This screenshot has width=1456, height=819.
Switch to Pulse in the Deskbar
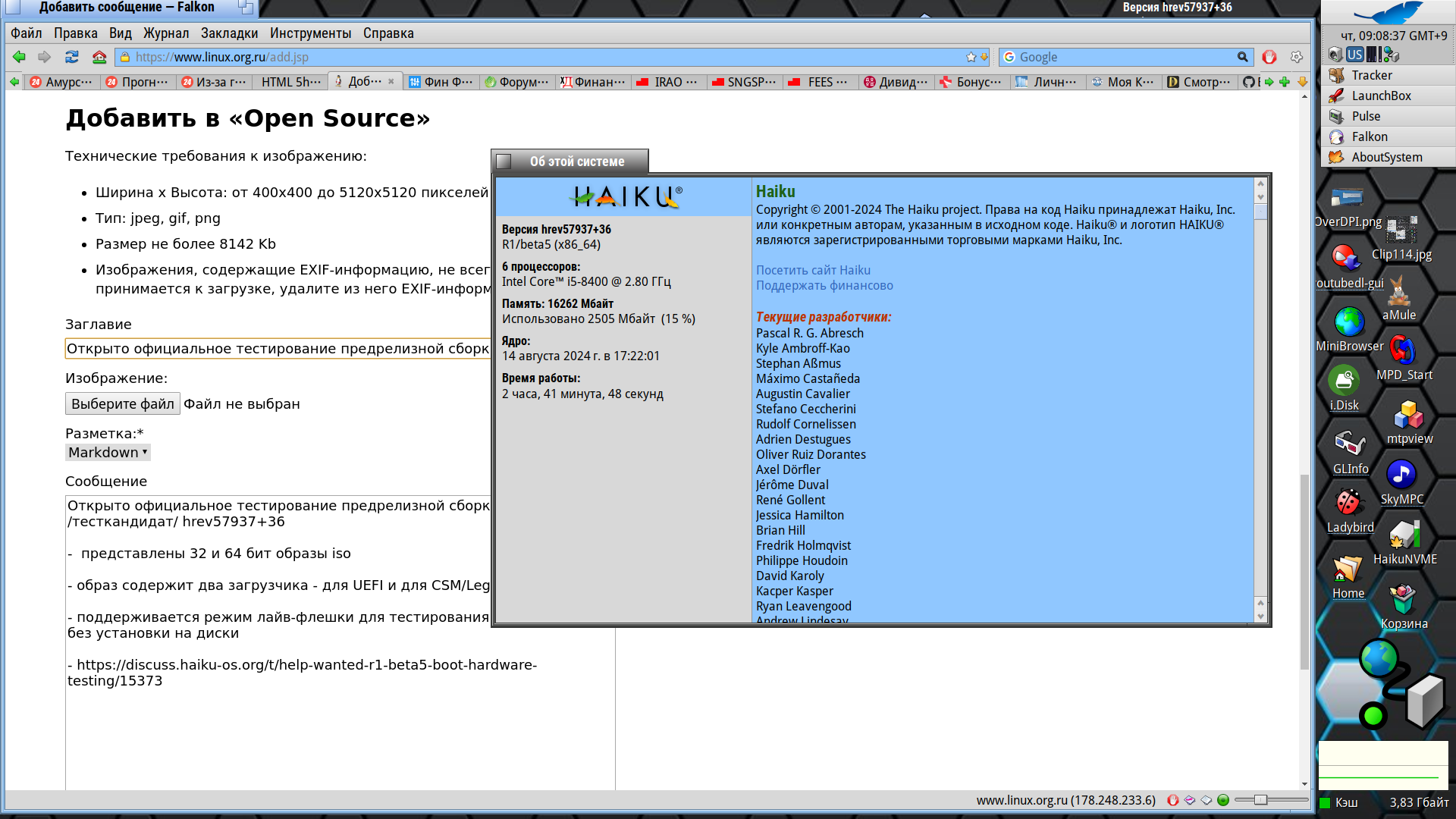pos(1388,116)
